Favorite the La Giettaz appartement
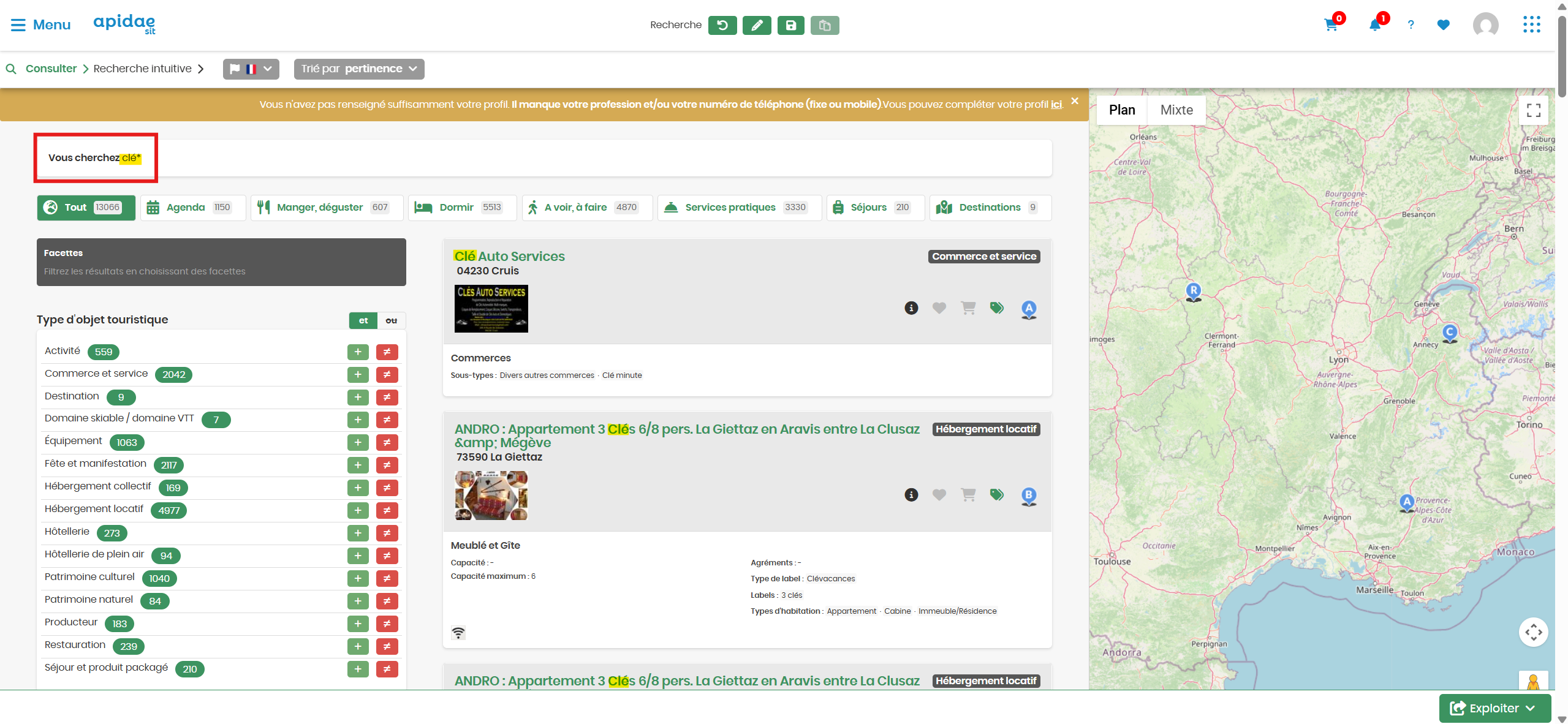This screenshot has width=1568, height=724. (939, 494)
